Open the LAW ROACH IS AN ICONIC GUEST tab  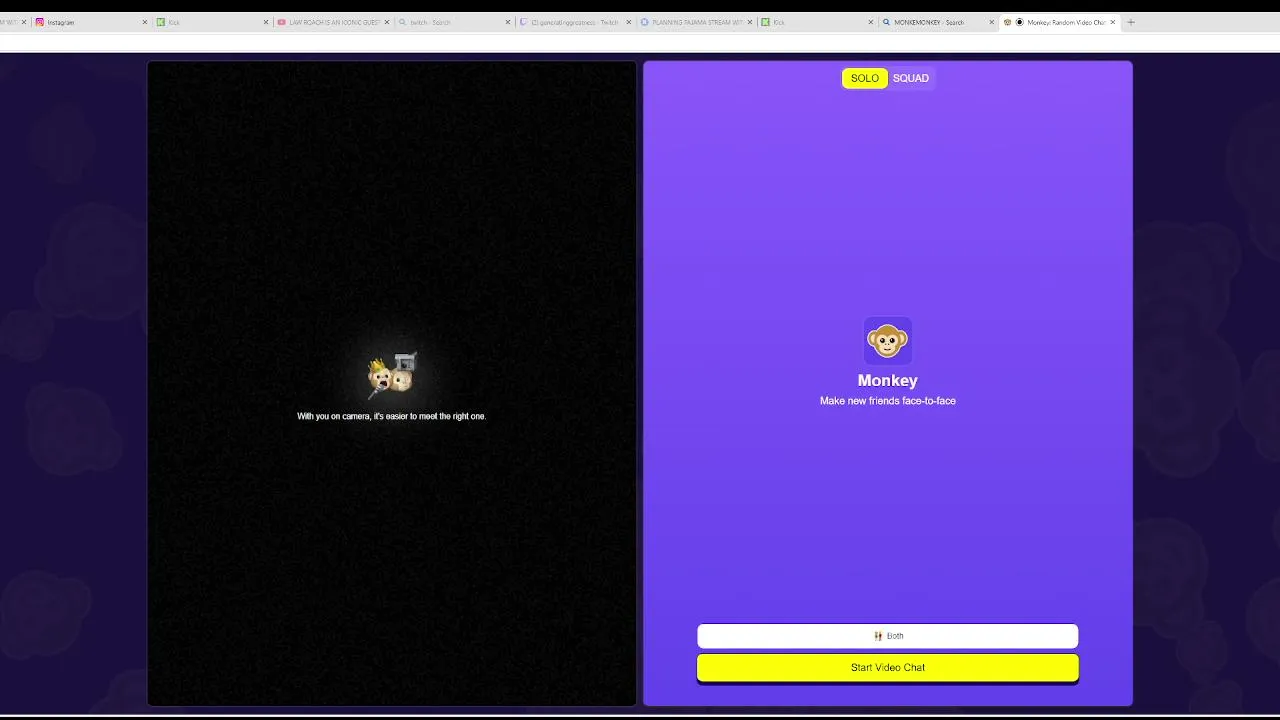333,22
